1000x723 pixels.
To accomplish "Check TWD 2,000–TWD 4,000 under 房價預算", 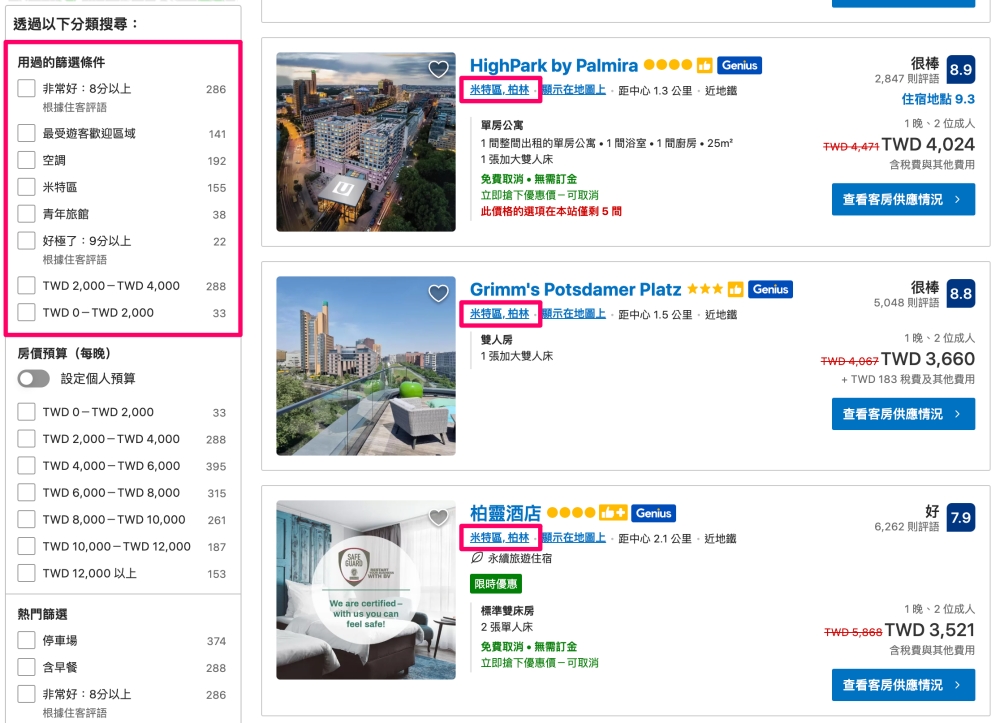I will pos(26,439).
